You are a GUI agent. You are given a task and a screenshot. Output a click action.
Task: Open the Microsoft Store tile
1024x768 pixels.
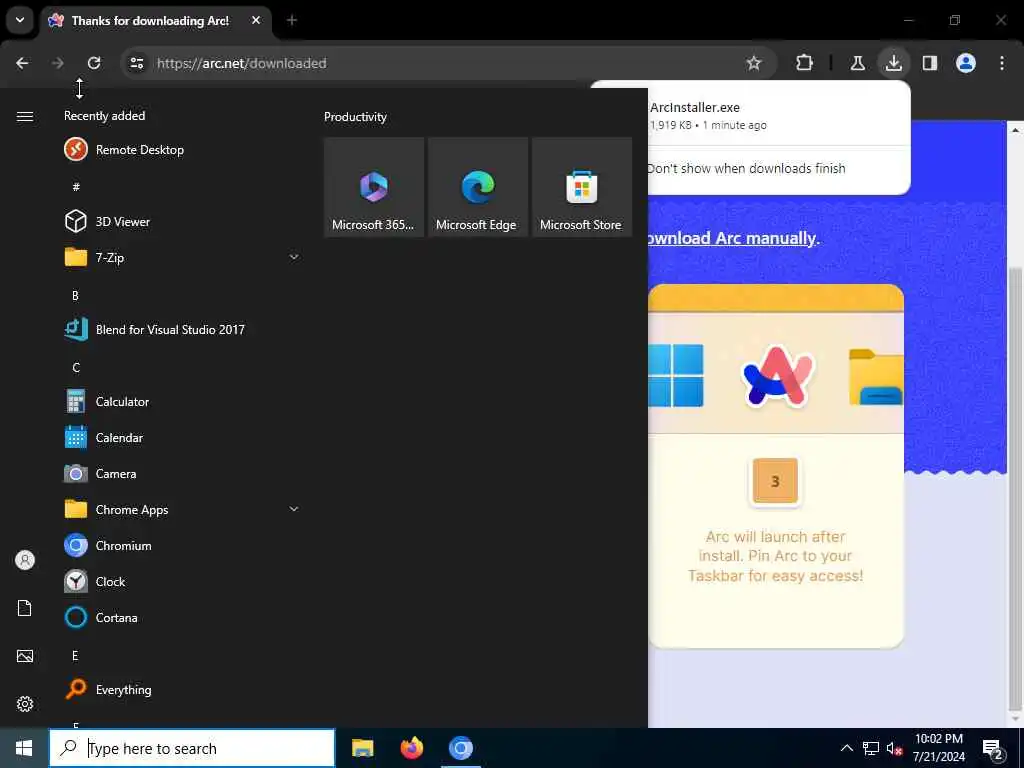point(582,187)
